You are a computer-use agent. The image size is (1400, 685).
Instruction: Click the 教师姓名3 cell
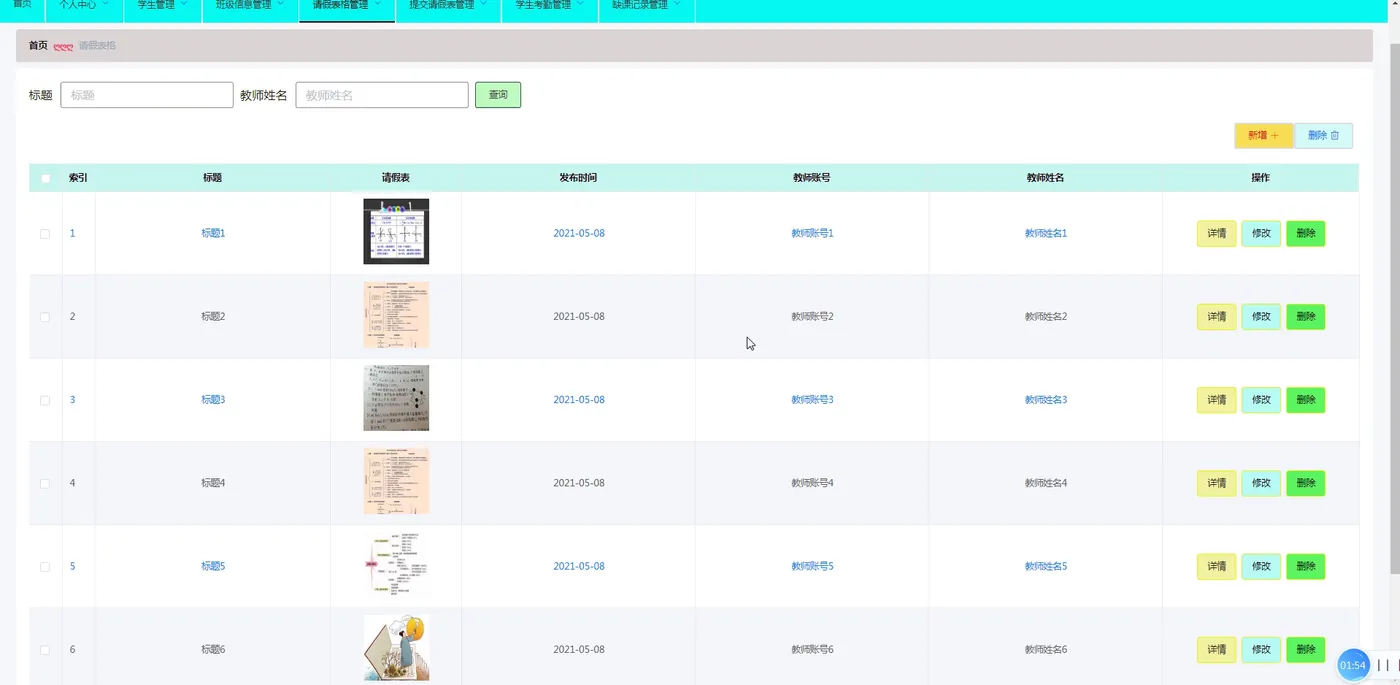pyautogui.click(x=1046, y=400)
